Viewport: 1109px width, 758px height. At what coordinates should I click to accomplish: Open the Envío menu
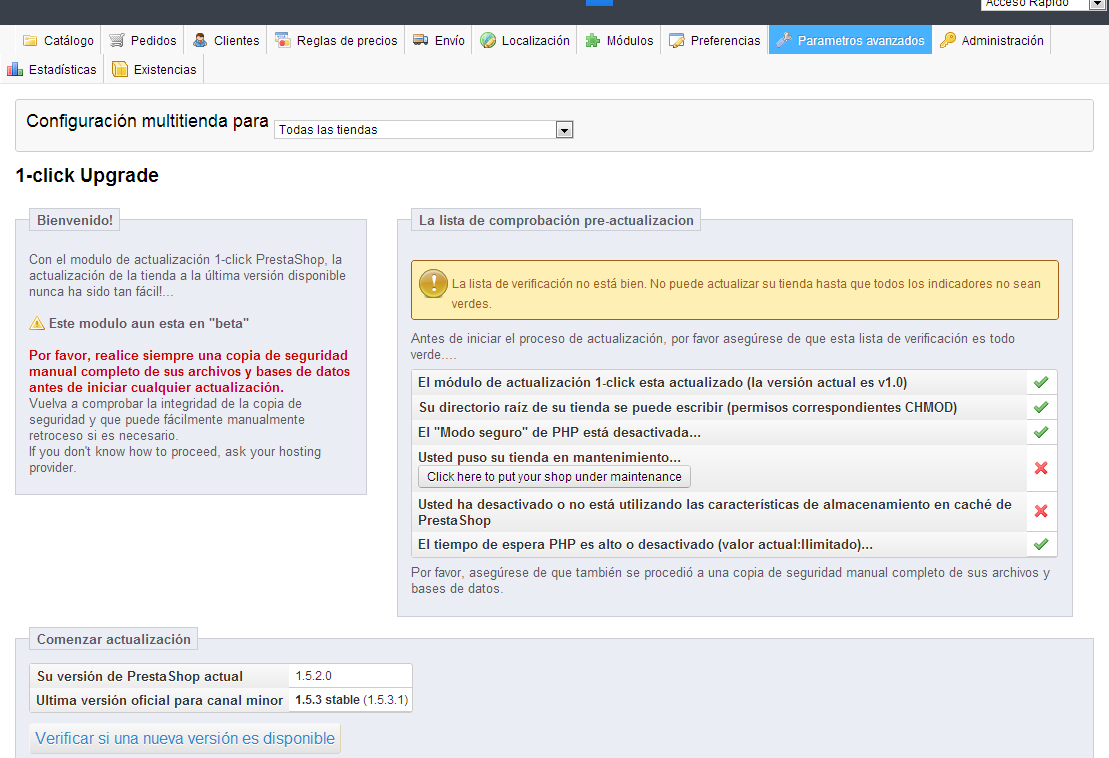pos(439,40)
